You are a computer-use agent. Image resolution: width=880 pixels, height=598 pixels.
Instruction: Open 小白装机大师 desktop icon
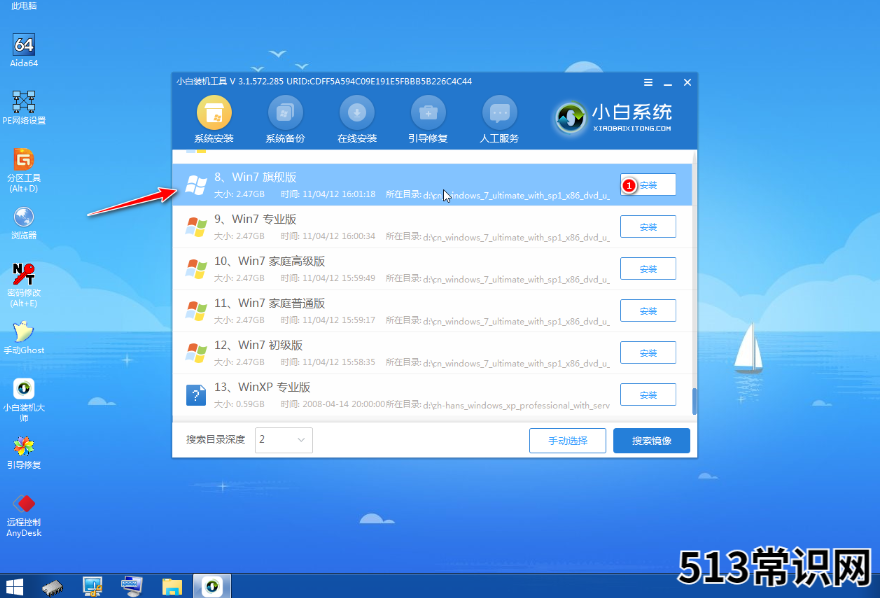(x=24, y=399)
